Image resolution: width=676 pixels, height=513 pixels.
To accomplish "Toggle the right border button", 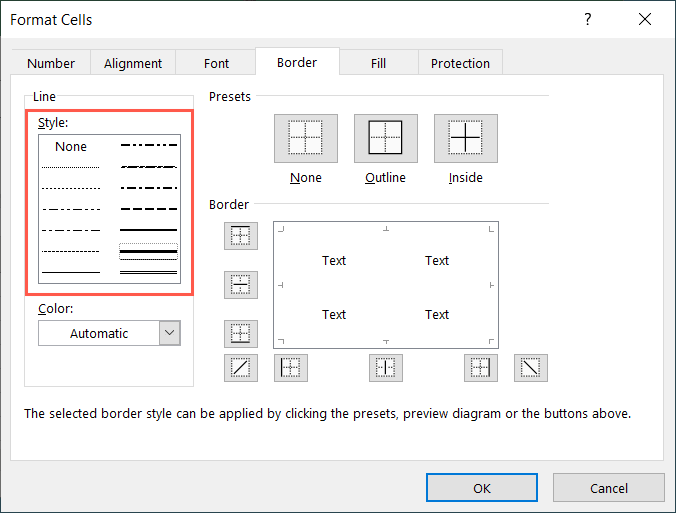I will point(480,368).
